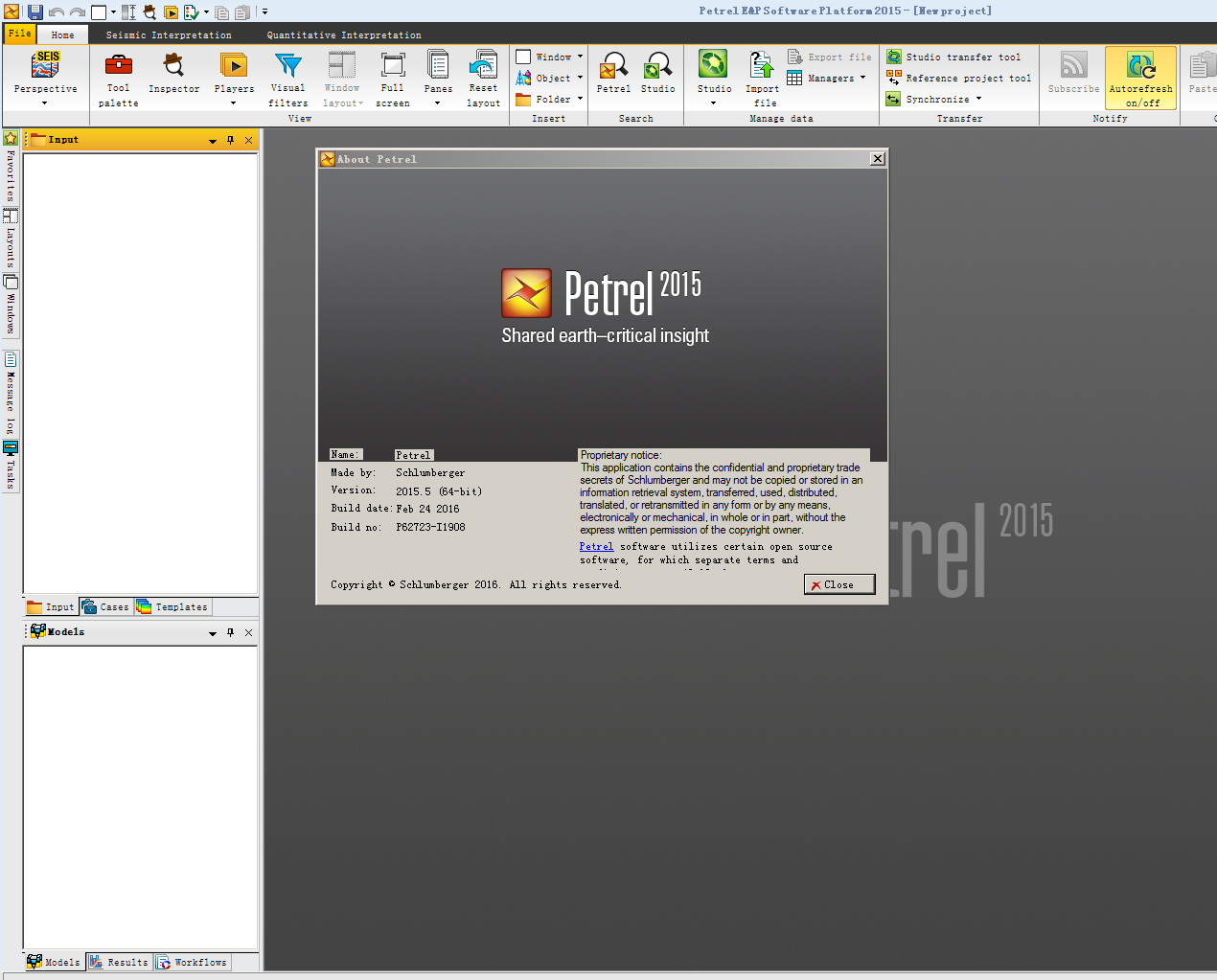
Task: Click the Close button in About Petrel
Action: pos(839,584)
